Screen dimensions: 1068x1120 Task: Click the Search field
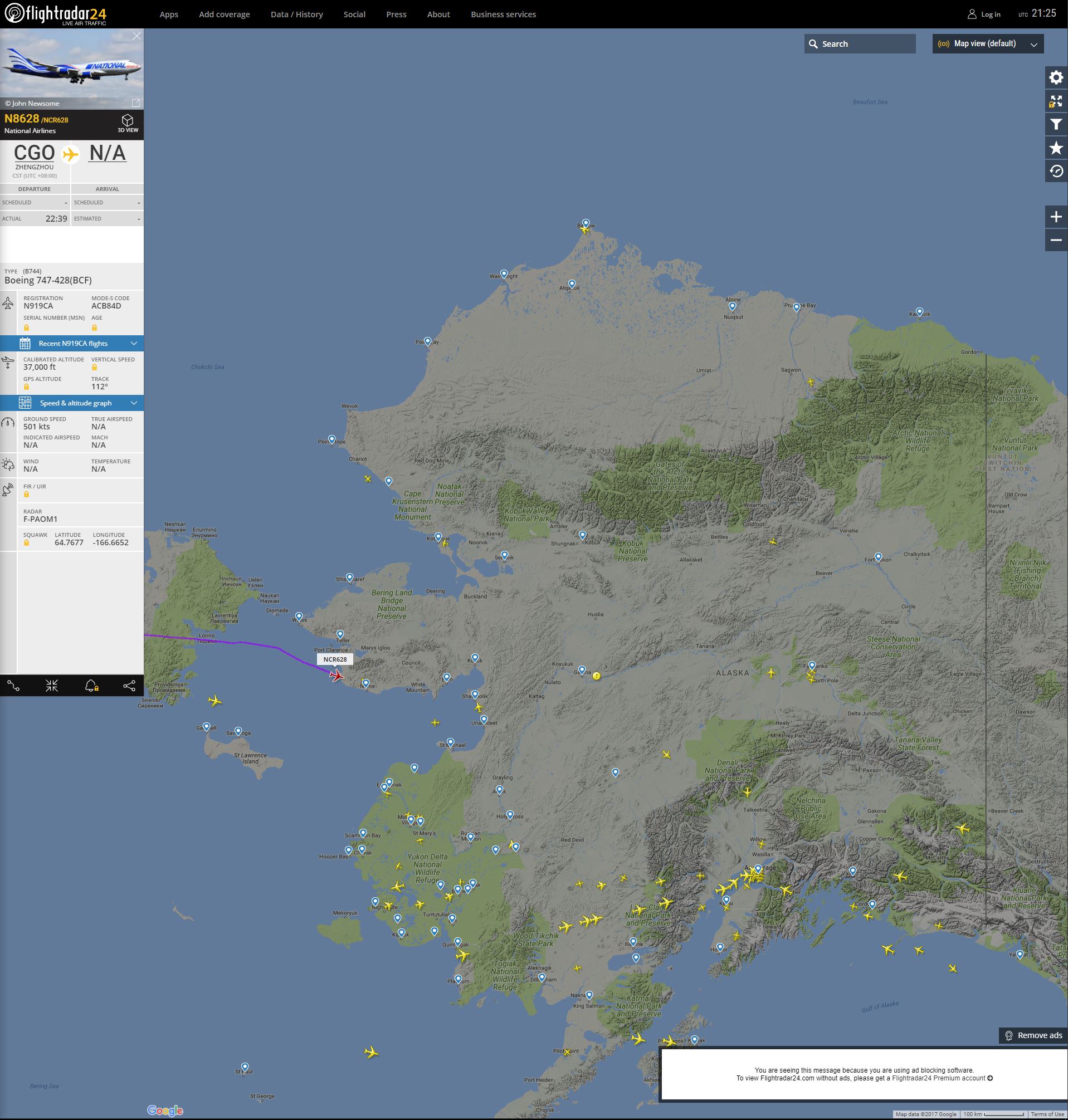(x=860, y=44)
